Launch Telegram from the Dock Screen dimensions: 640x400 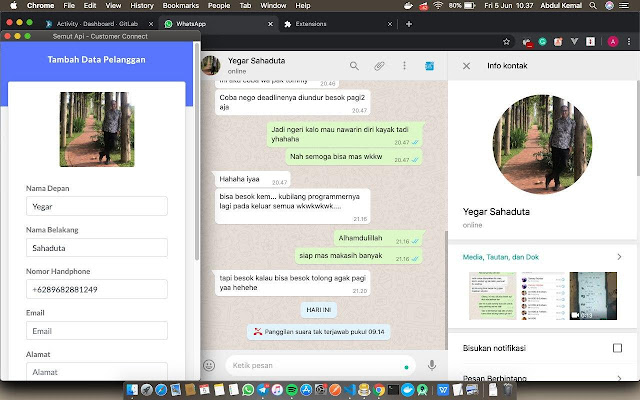point(262,390)
